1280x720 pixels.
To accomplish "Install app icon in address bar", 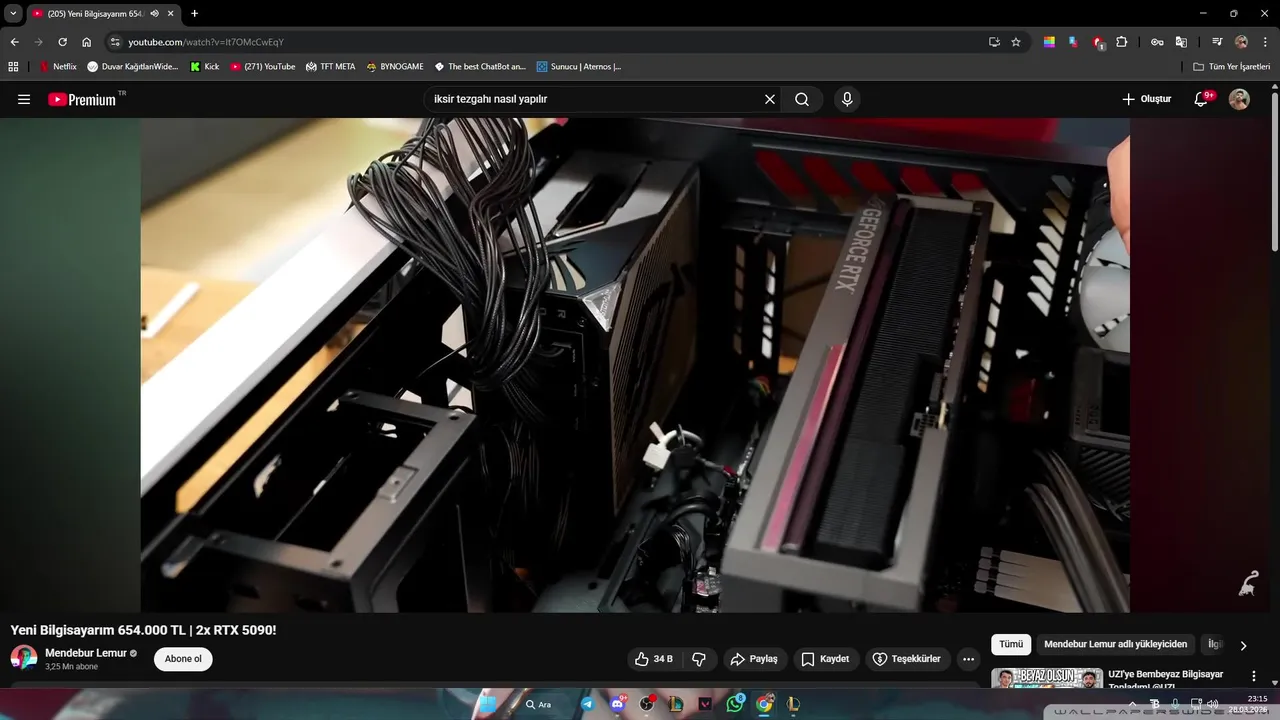I will (994, 42).
